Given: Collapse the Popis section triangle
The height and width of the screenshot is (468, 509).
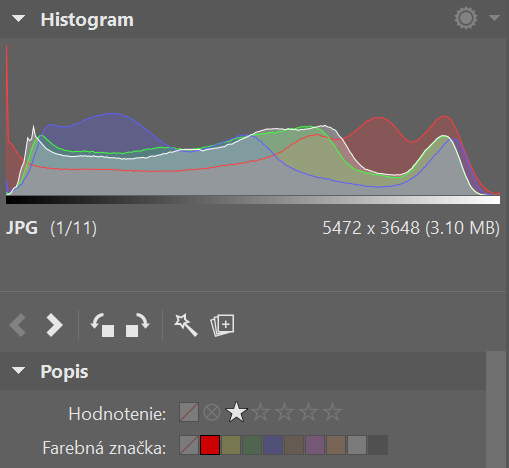Looking at the screenshot, I should [x=18, y=370].
